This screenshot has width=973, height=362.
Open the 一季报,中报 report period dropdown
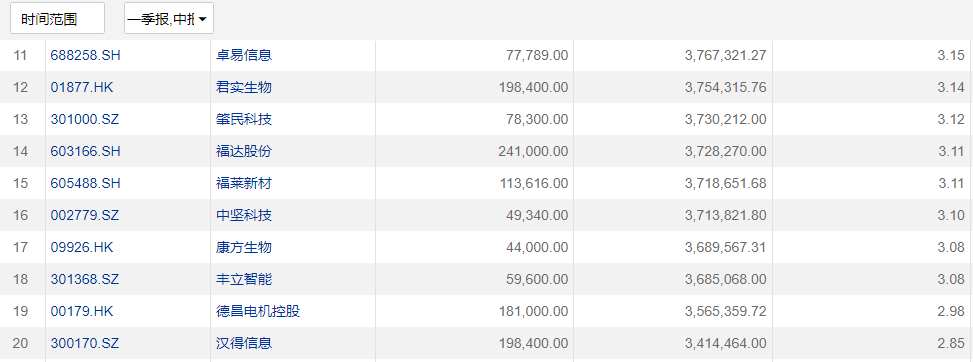pos(169,19)
